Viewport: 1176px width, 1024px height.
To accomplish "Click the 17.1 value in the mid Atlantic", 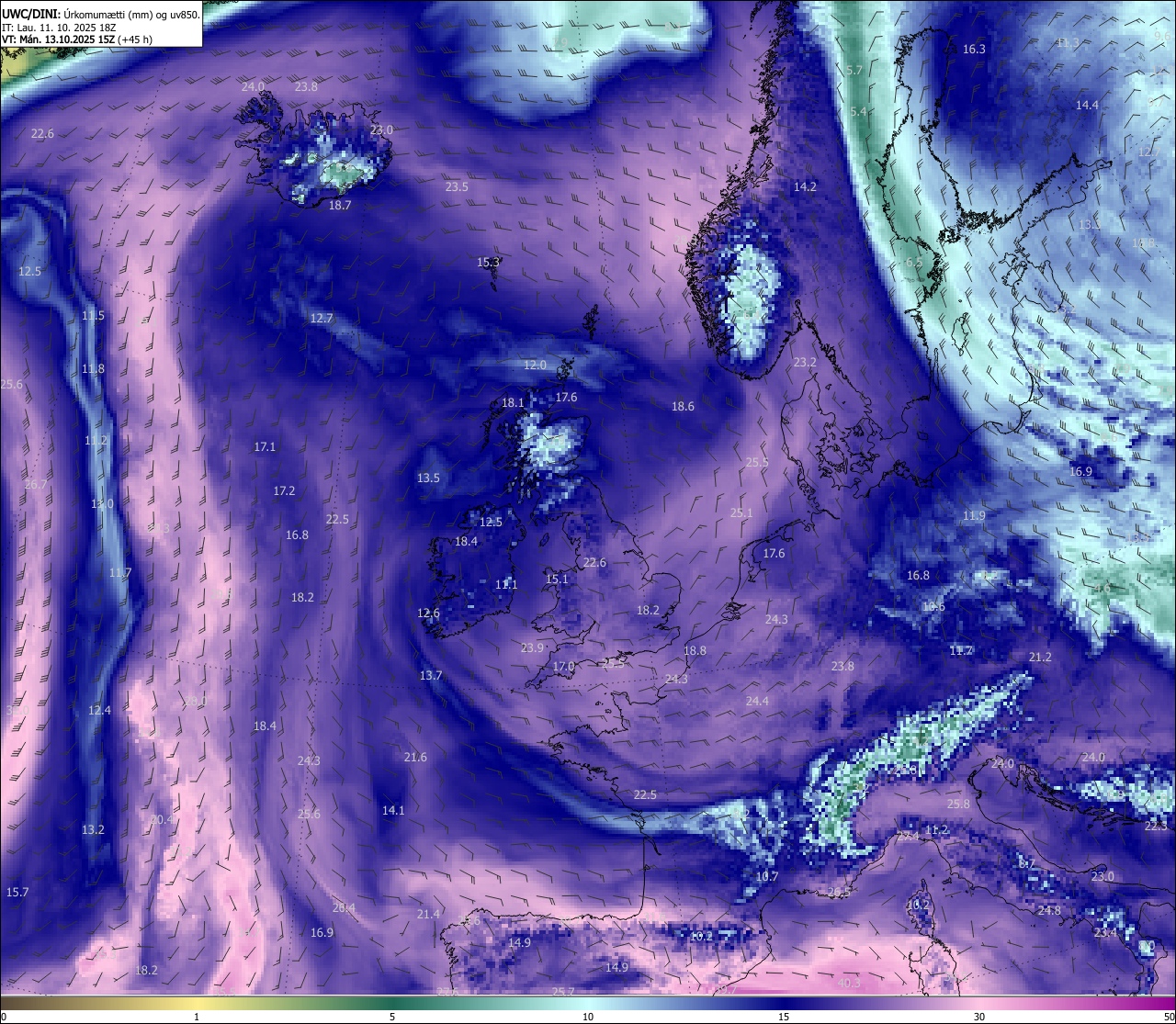I will coord(265,446).
